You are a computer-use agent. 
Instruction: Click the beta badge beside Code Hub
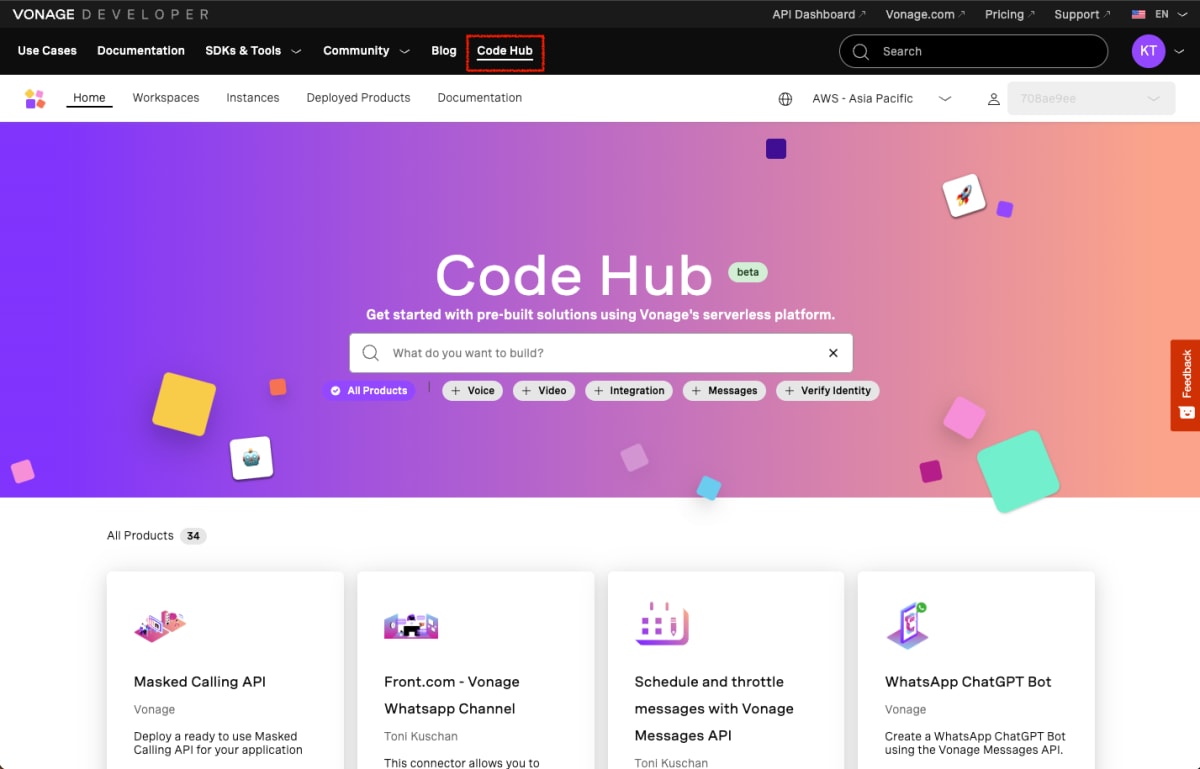click(748, 272)
